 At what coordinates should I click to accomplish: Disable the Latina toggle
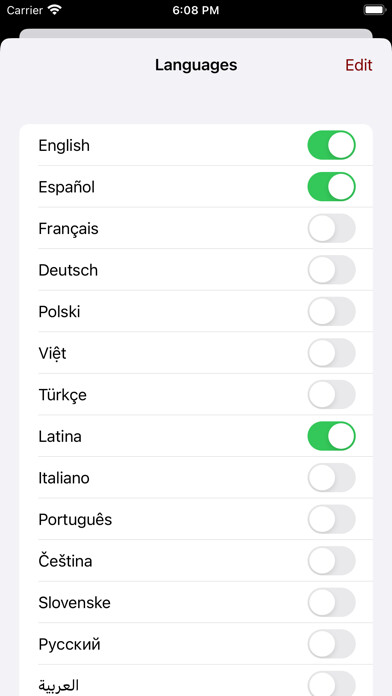332,436
